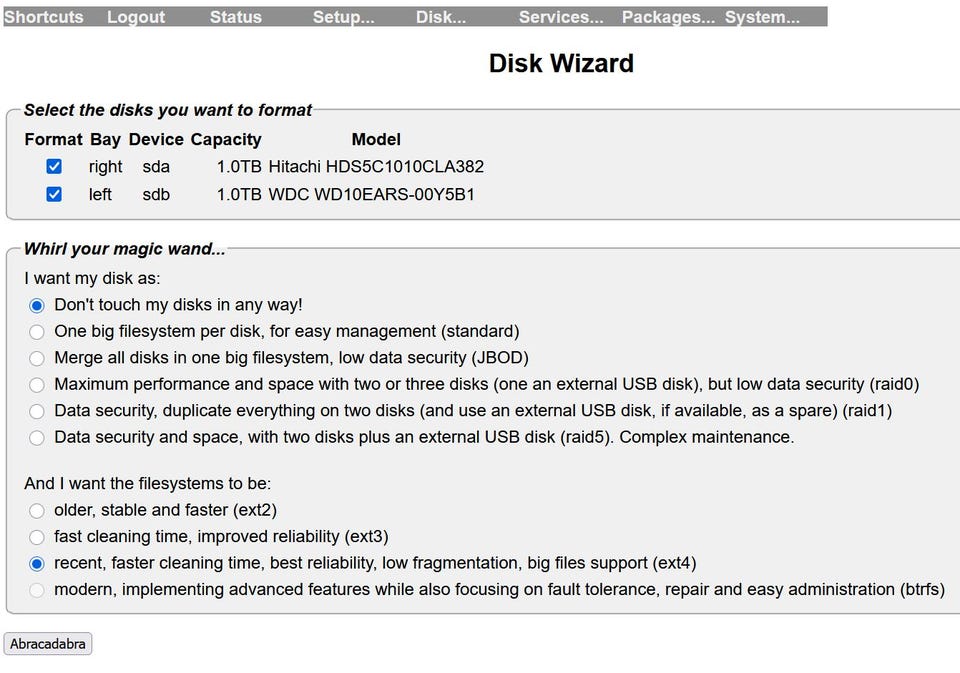Click the Logout menu item
The width and height of the screenshot is (960, 673).
tap(136, 17)
